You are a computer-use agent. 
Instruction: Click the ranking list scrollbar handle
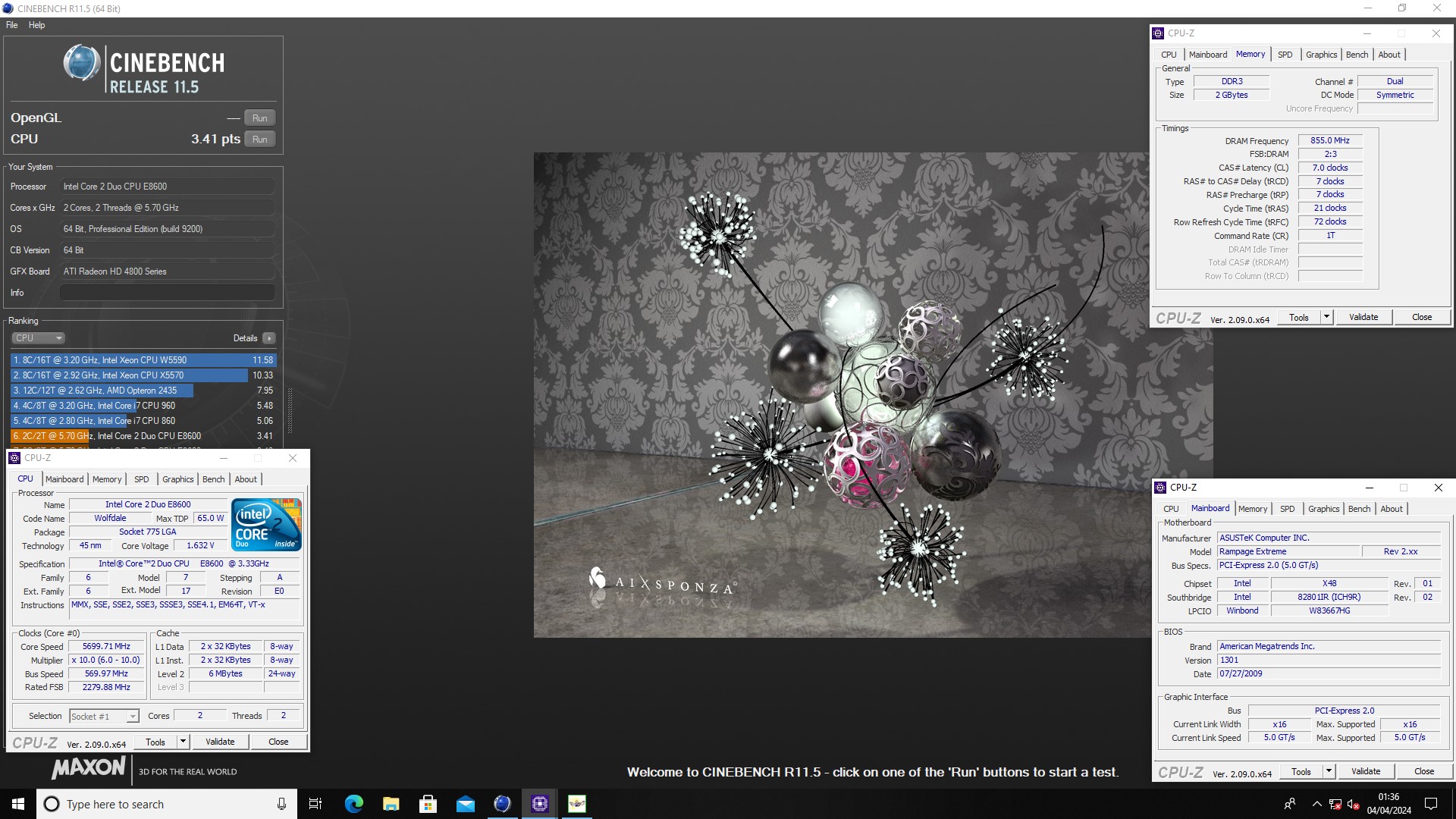290,410
